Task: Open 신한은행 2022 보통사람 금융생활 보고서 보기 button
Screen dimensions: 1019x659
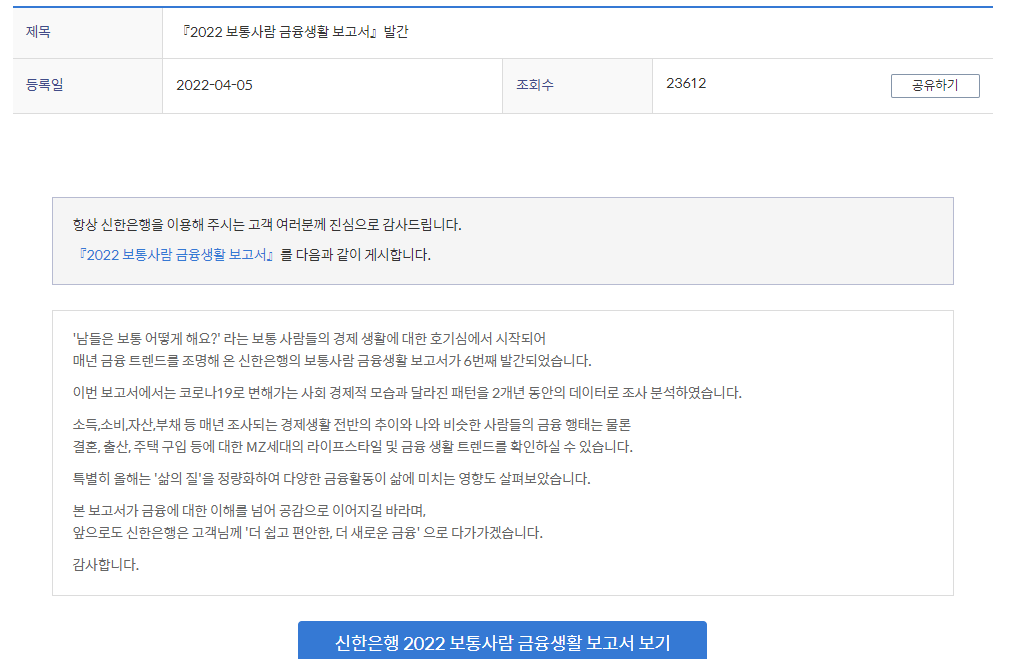Action: coord(502,640)
